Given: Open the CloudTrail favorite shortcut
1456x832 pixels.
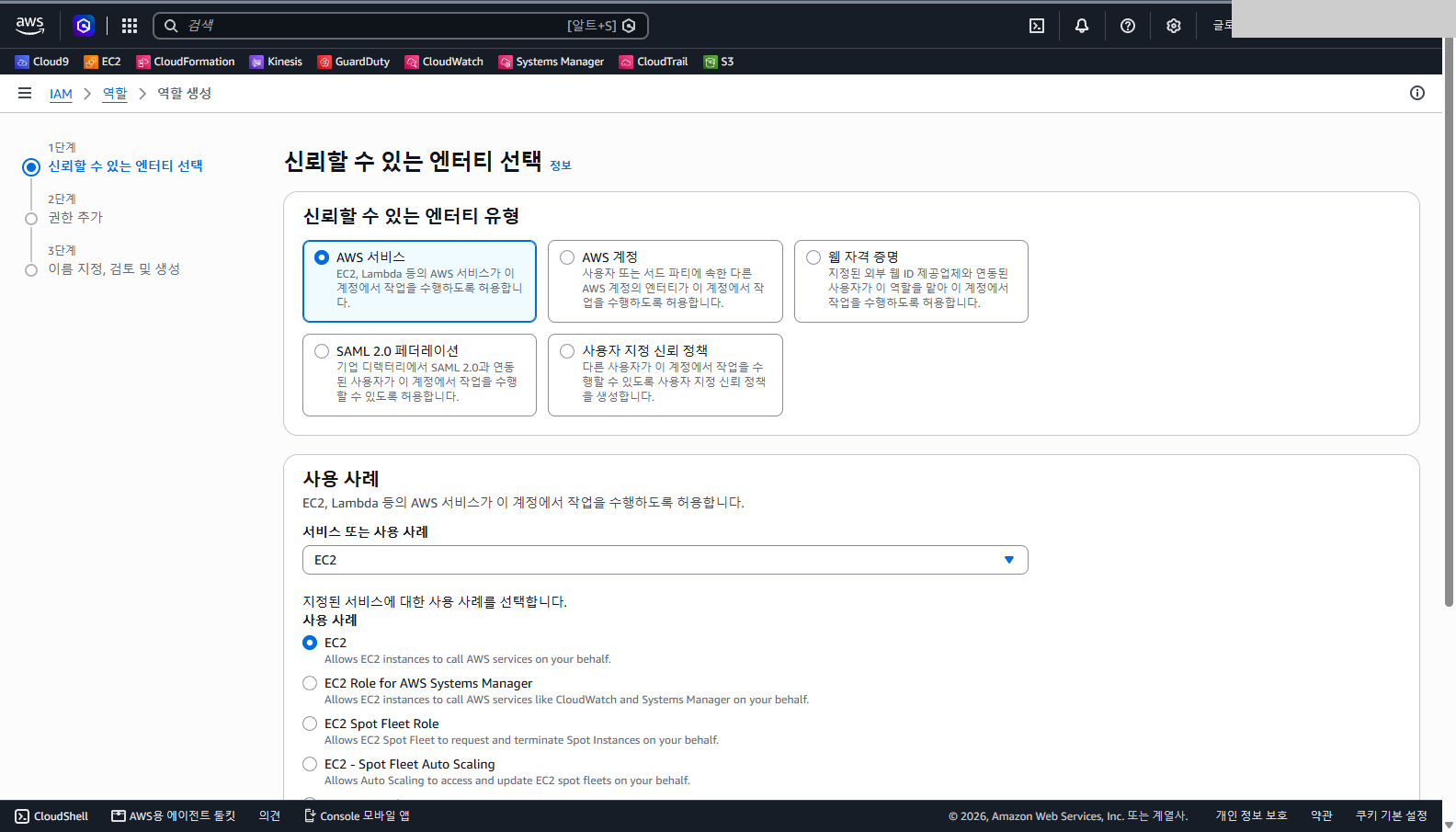Looking at the screenshot, I should click(x=654, y=62).
